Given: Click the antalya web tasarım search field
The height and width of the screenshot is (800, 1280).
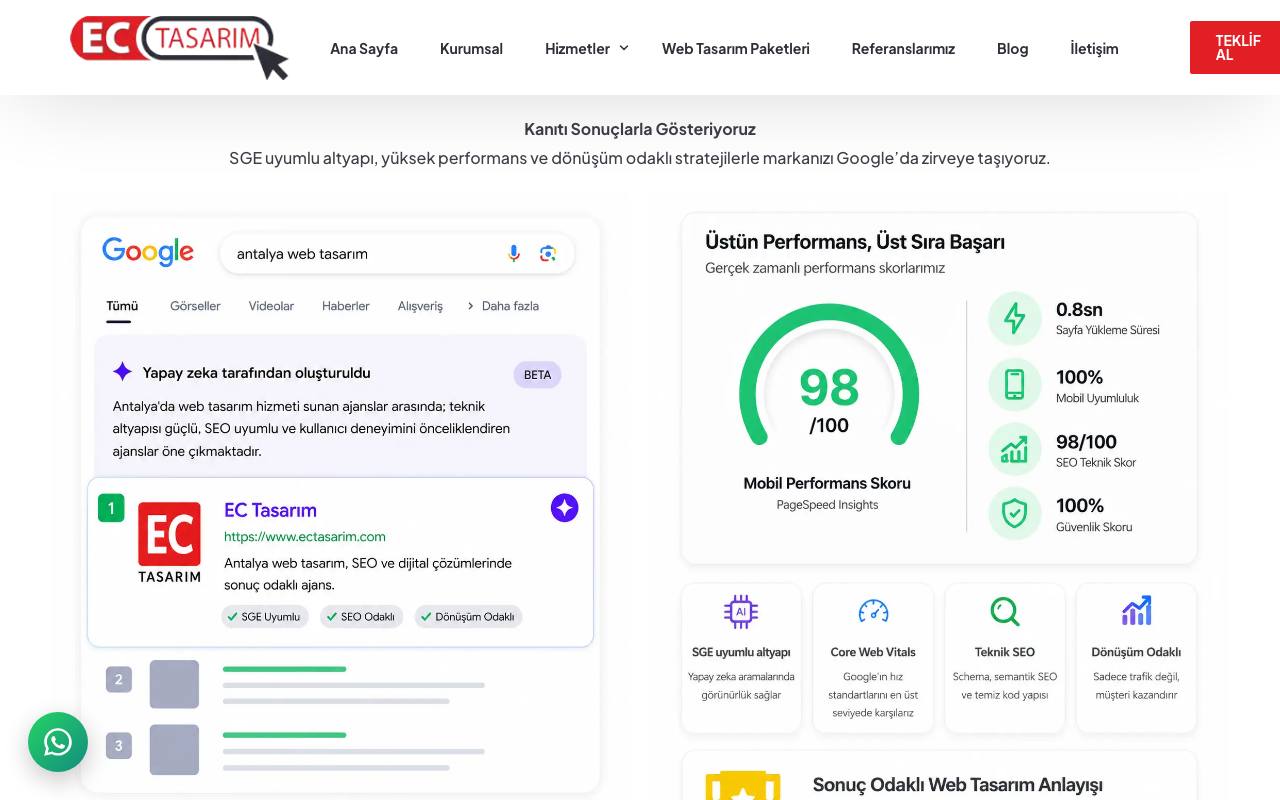Looking at the screenshot, I should pyautogui.click(x=397, y=254).
